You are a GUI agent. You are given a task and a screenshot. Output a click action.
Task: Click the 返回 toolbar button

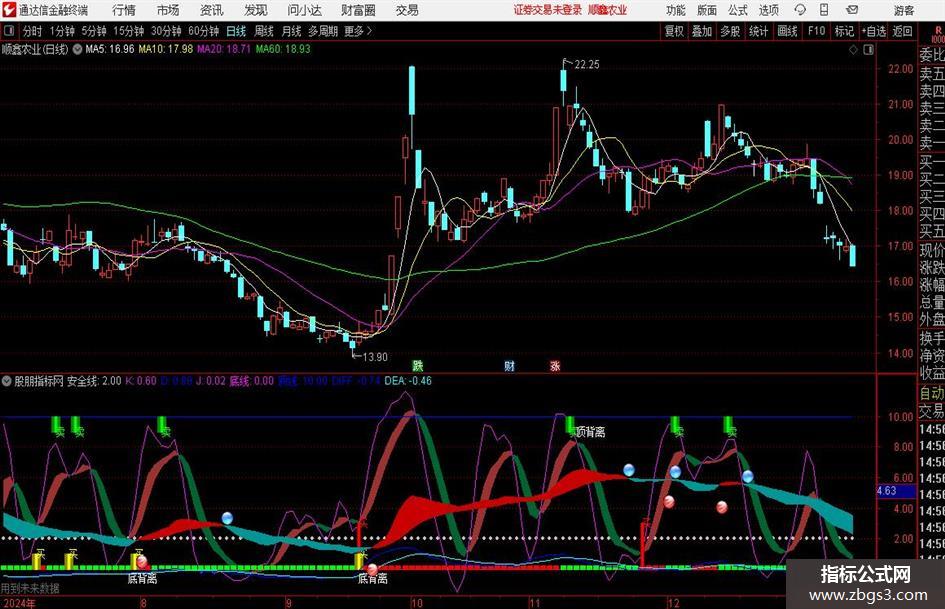pos(902,31)
